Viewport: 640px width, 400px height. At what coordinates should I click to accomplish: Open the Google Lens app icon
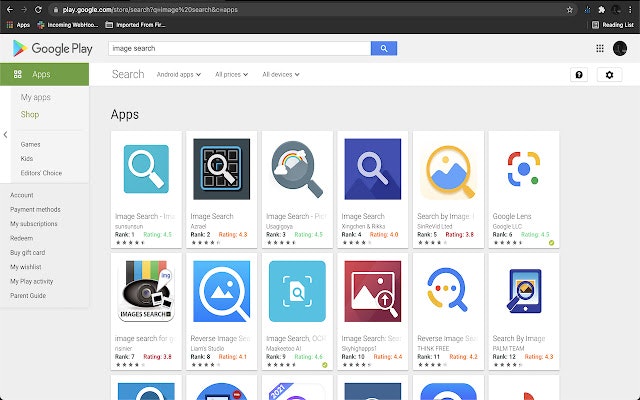point(524,169)
